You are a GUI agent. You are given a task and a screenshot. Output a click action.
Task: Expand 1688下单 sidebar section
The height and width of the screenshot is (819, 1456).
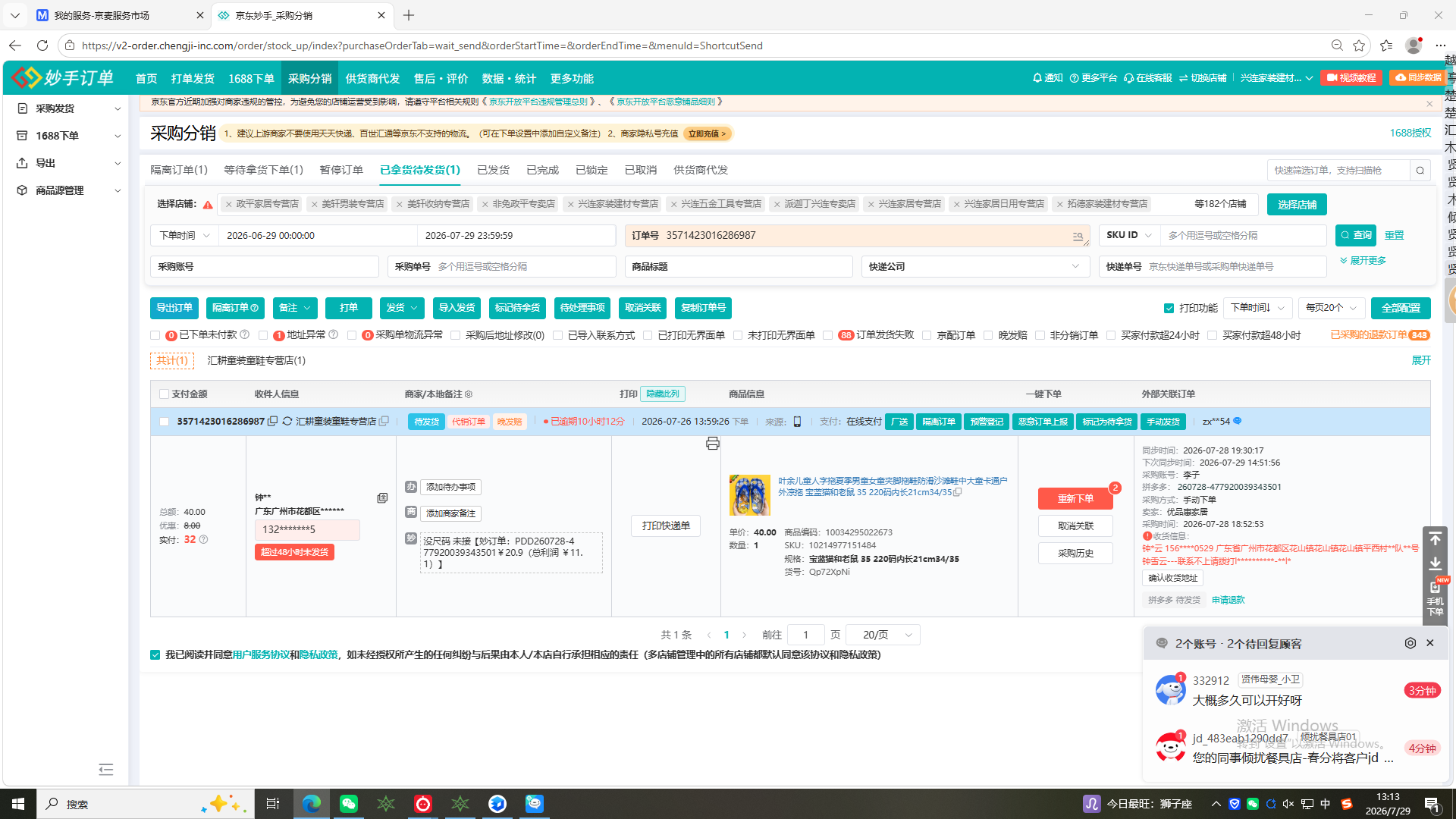(x=68, y=136)
